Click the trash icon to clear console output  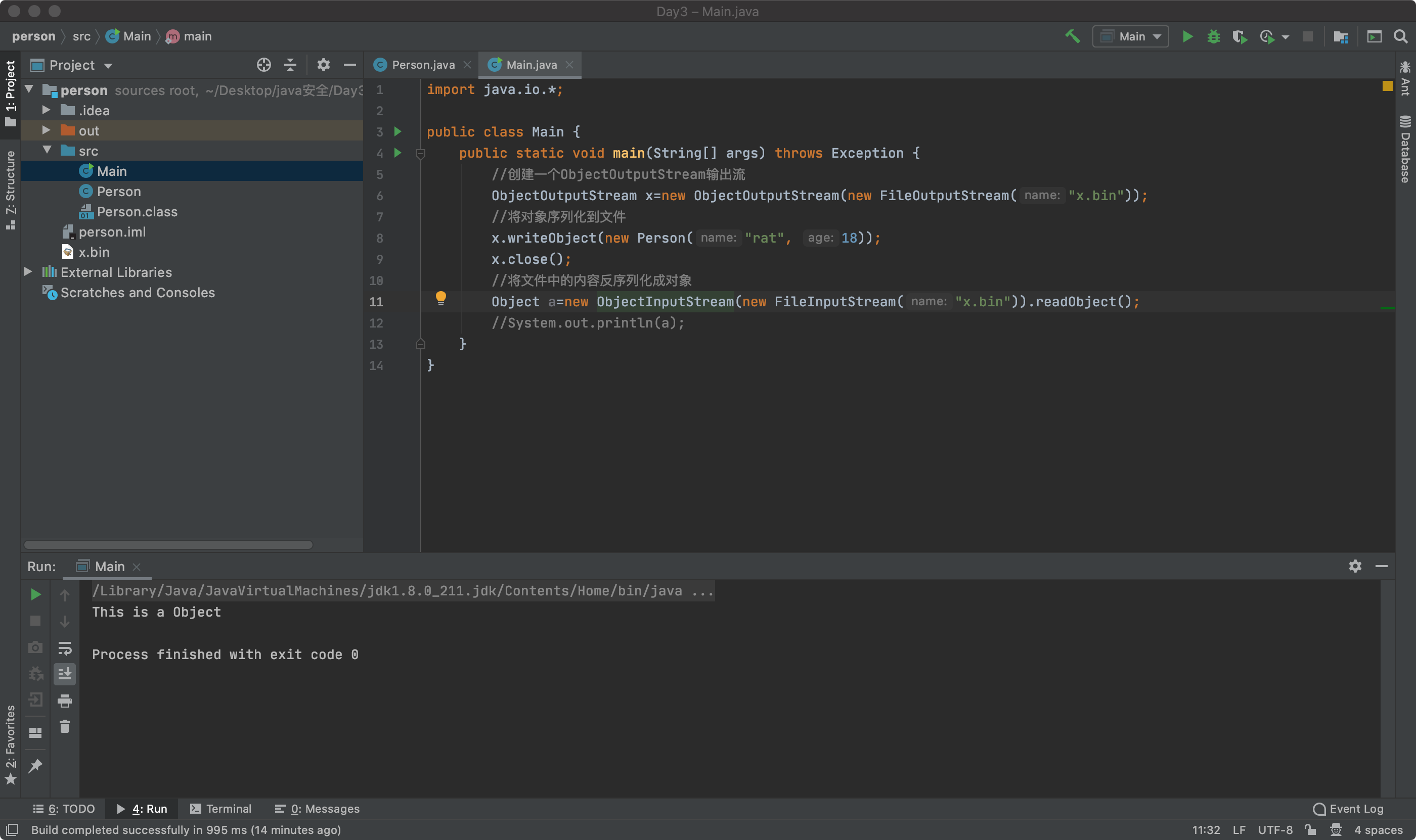coord(65,726)
